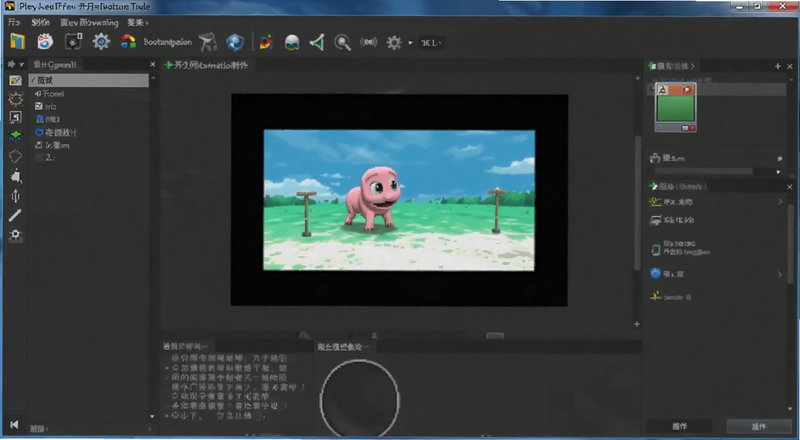Choose the vertical pin anchor sidebar tool
Image resolution: width=800 pixels, height=440 pixels.
pyautogui.click(x=15, y=196)
